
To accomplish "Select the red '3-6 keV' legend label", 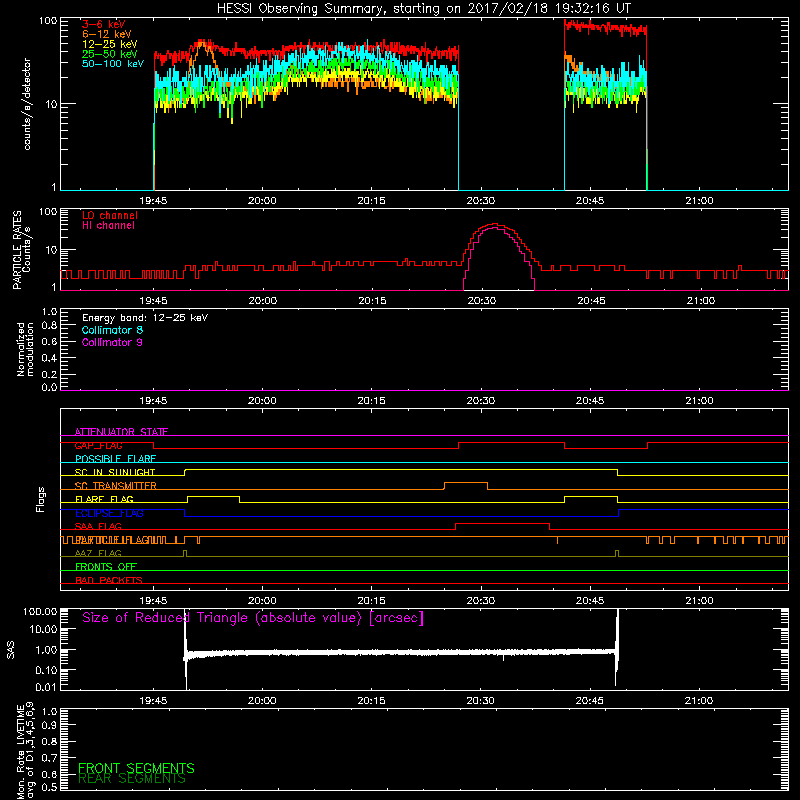I will tap(104, 24).
